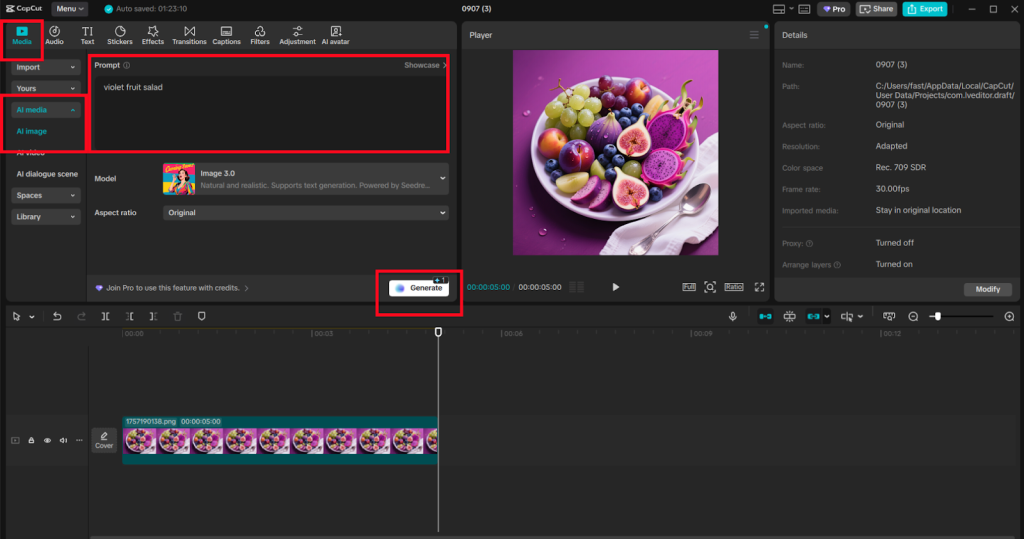Open the Transitions panel
1024x539 pixels.
click(x=189, y=35)
